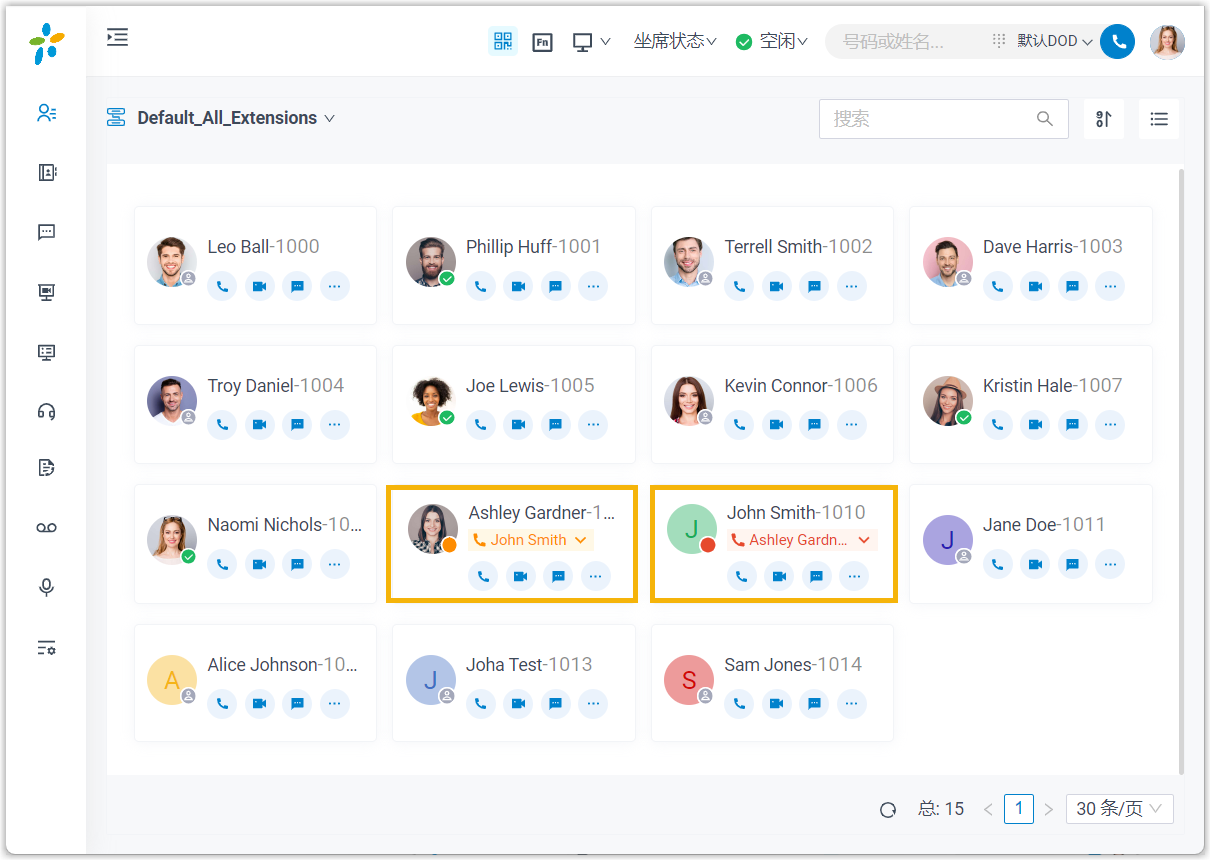Viewport: 1211px width, 861px height.
Task: Open more options for Sam Jones
Action: click(851, 704)
